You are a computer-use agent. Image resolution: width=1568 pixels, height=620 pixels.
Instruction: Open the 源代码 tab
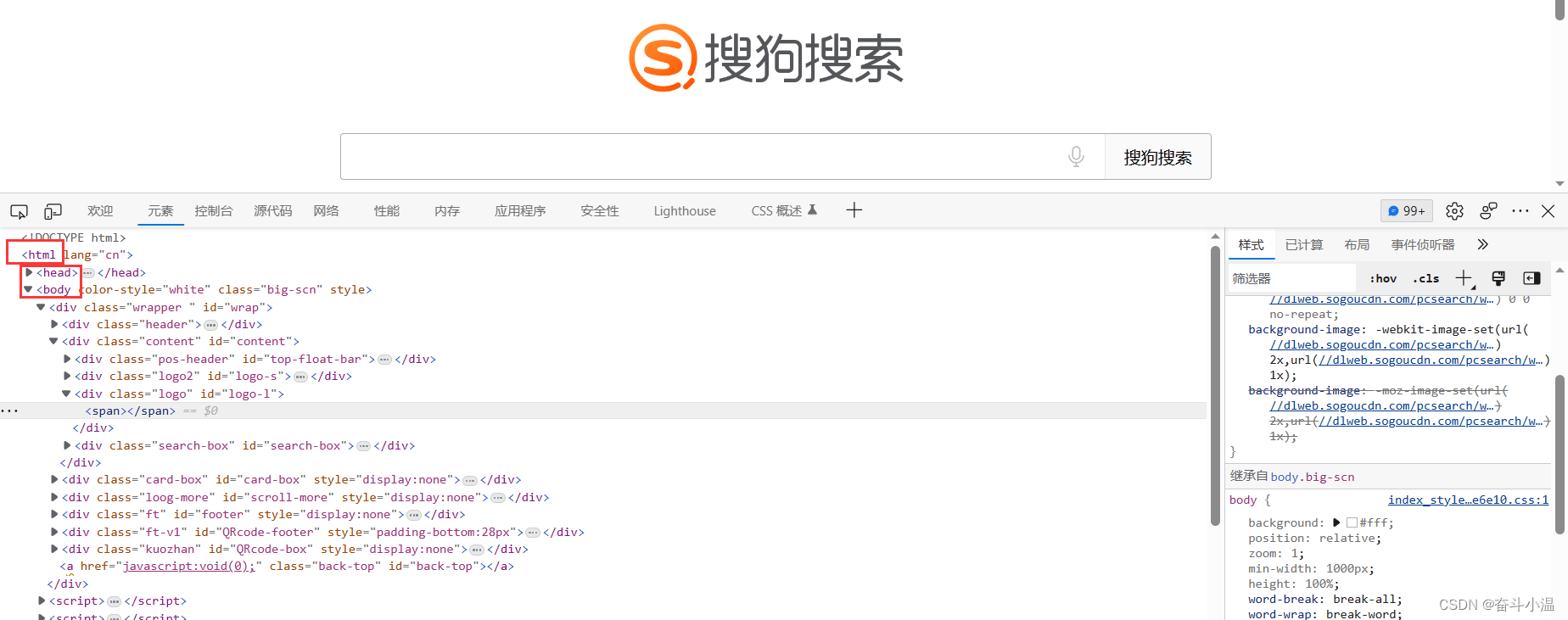pyautogui.click(x=273, y=211)
